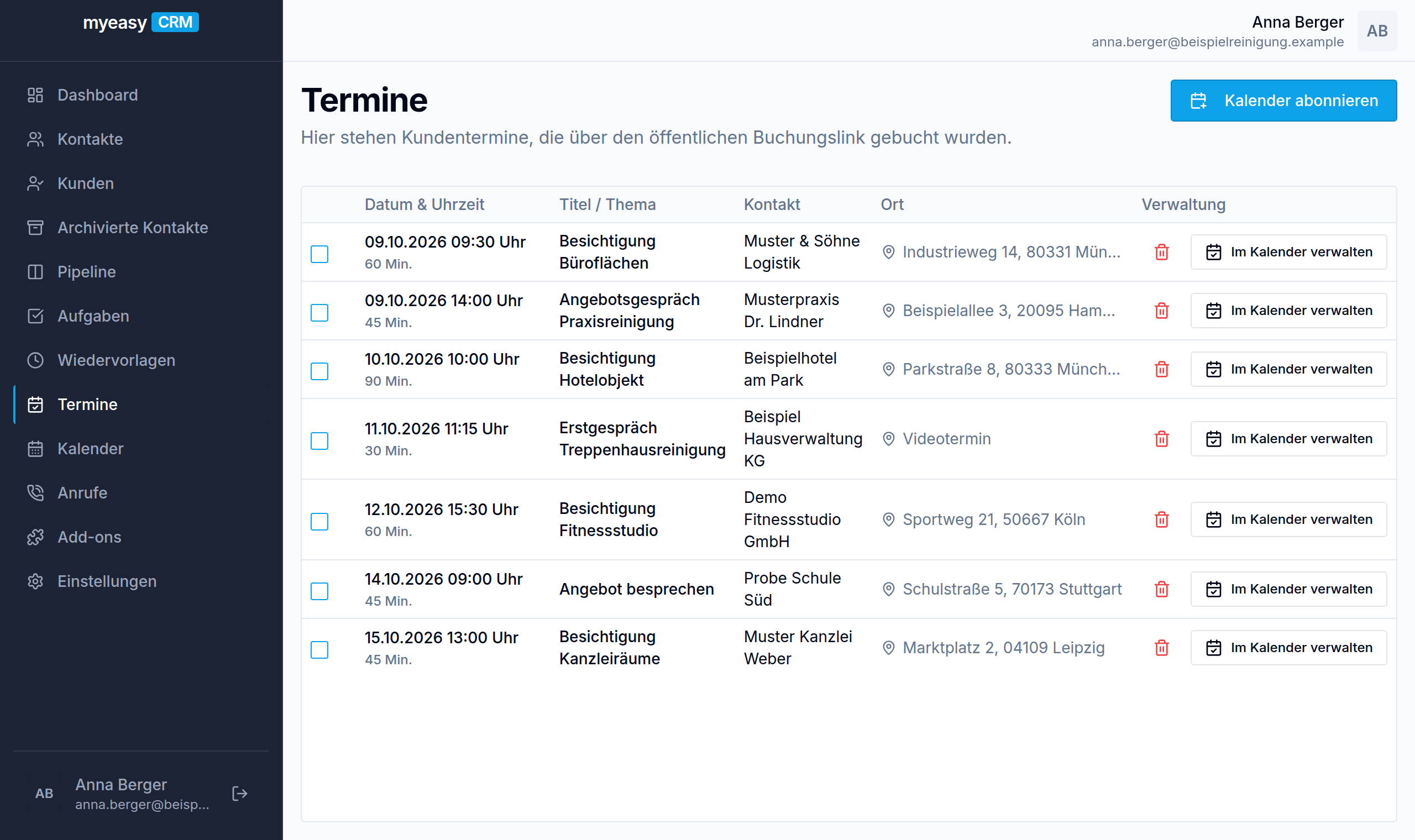This screenshot has width=1415, height=840.
Task: Delete the Angebotsgespräch Praxisreinigung appointment trash icon
Action: click(x=1161, y=310)
